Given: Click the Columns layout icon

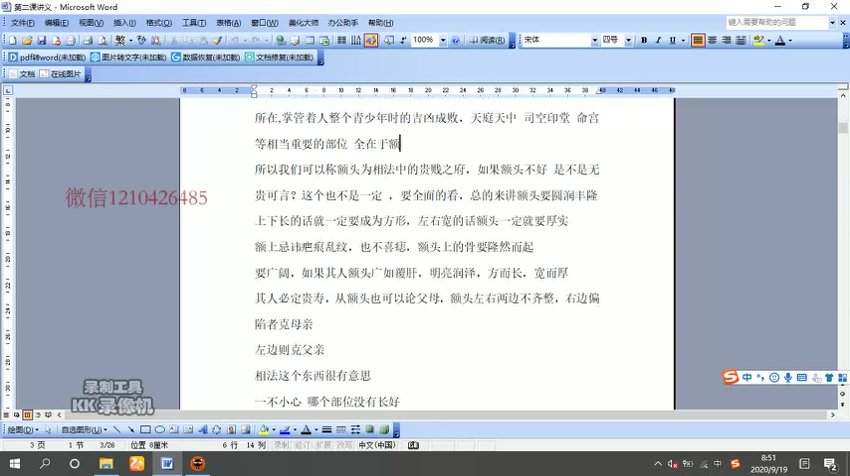Looking at the screenshot, I should tap(342, 40).
